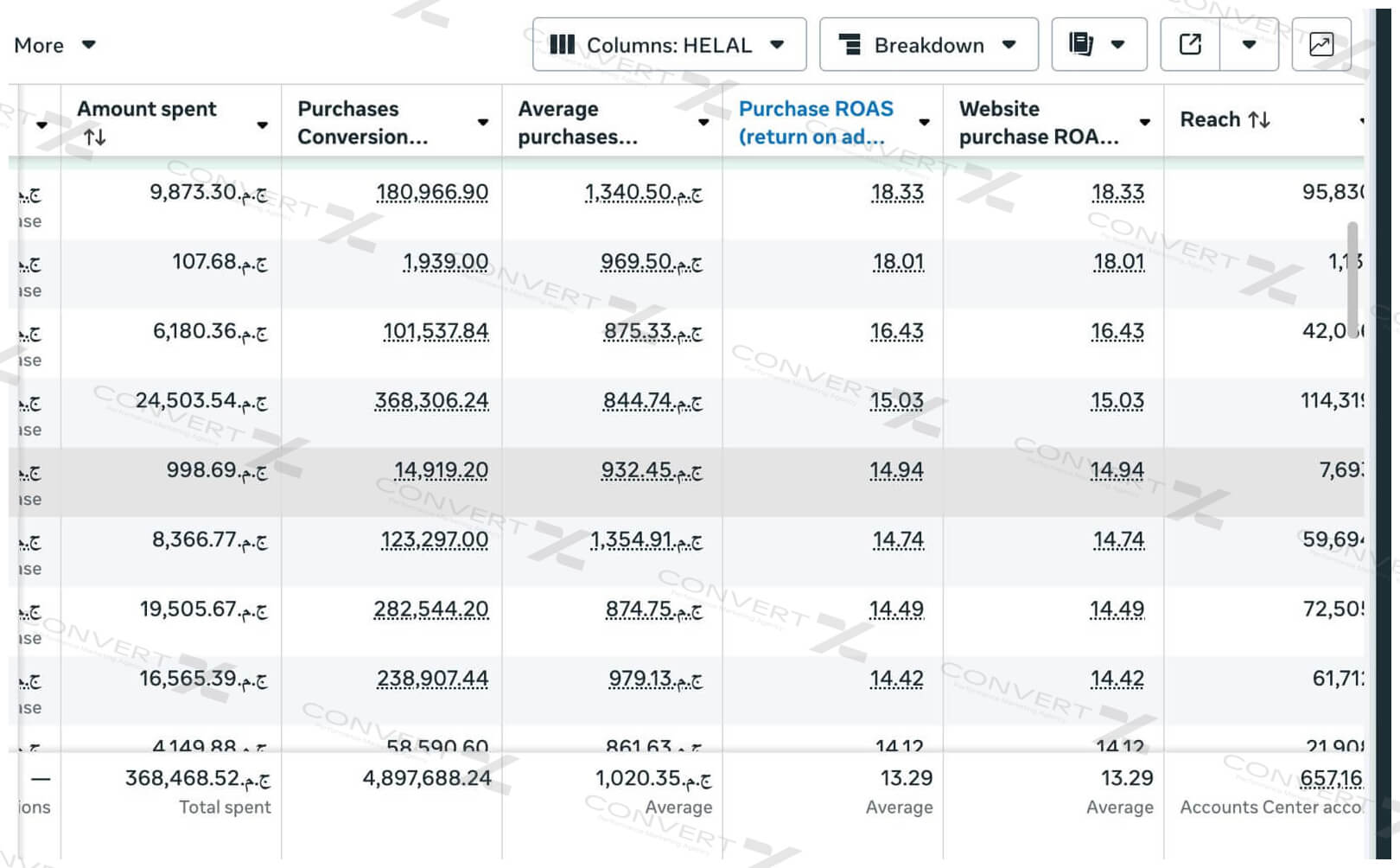
Task: Open the Export options dropdown arrow
Action: pos(1249,45)
